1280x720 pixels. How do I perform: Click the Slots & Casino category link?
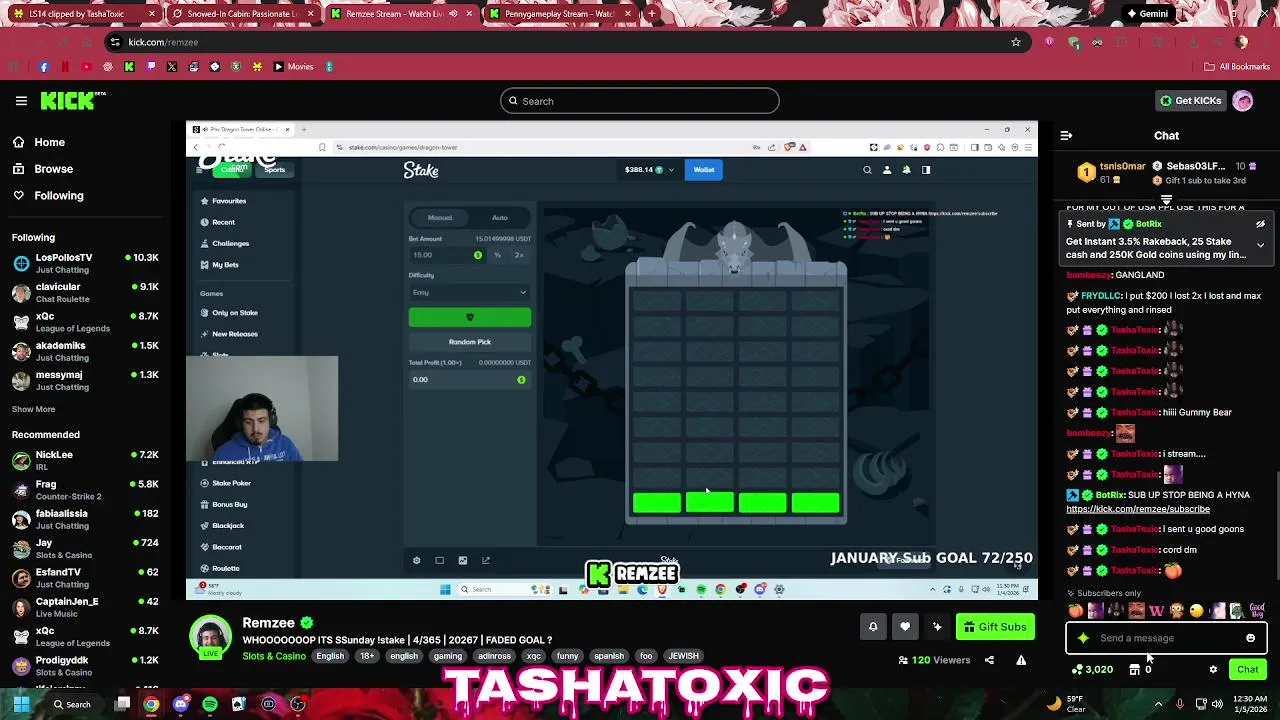(x=274, y=656)
